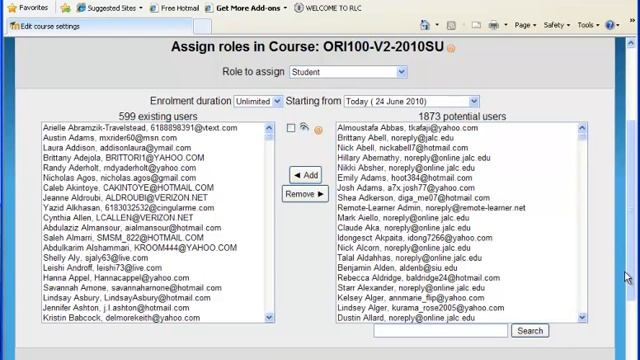Select Brittany Adejola in existing users
Screen dimensions: 640x360
click(x=153, y=158)
